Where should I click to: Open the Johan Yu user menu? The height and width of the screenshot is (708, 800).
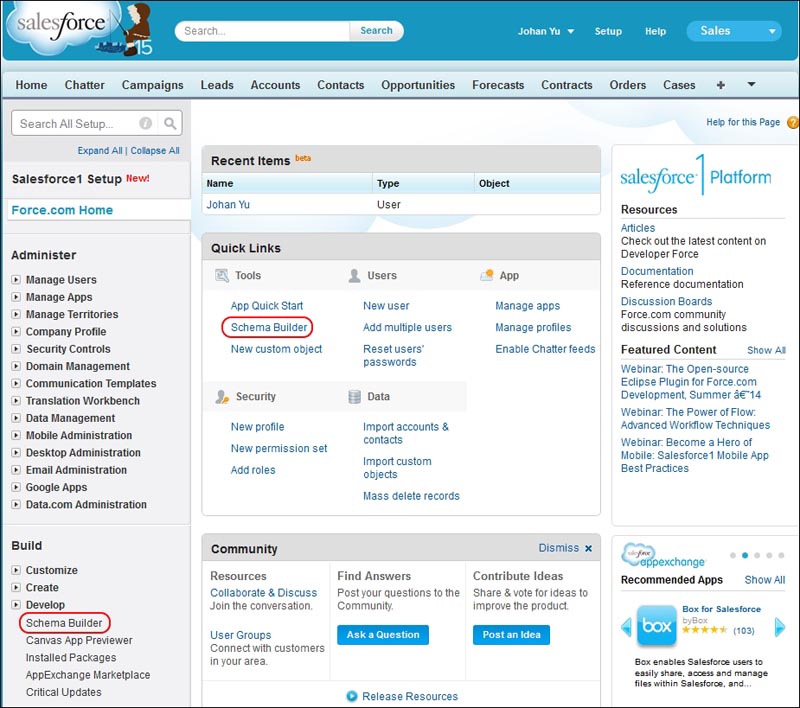545,31
